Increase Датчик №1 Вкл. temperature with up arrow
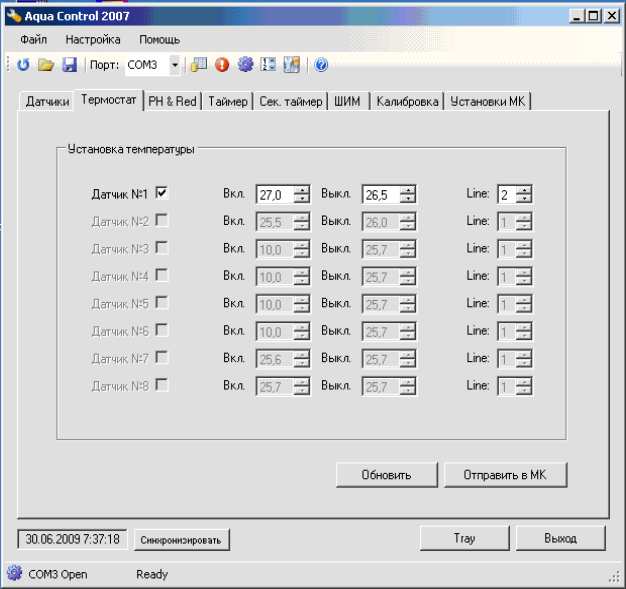The image size is (626, 589). coord(301,190)
